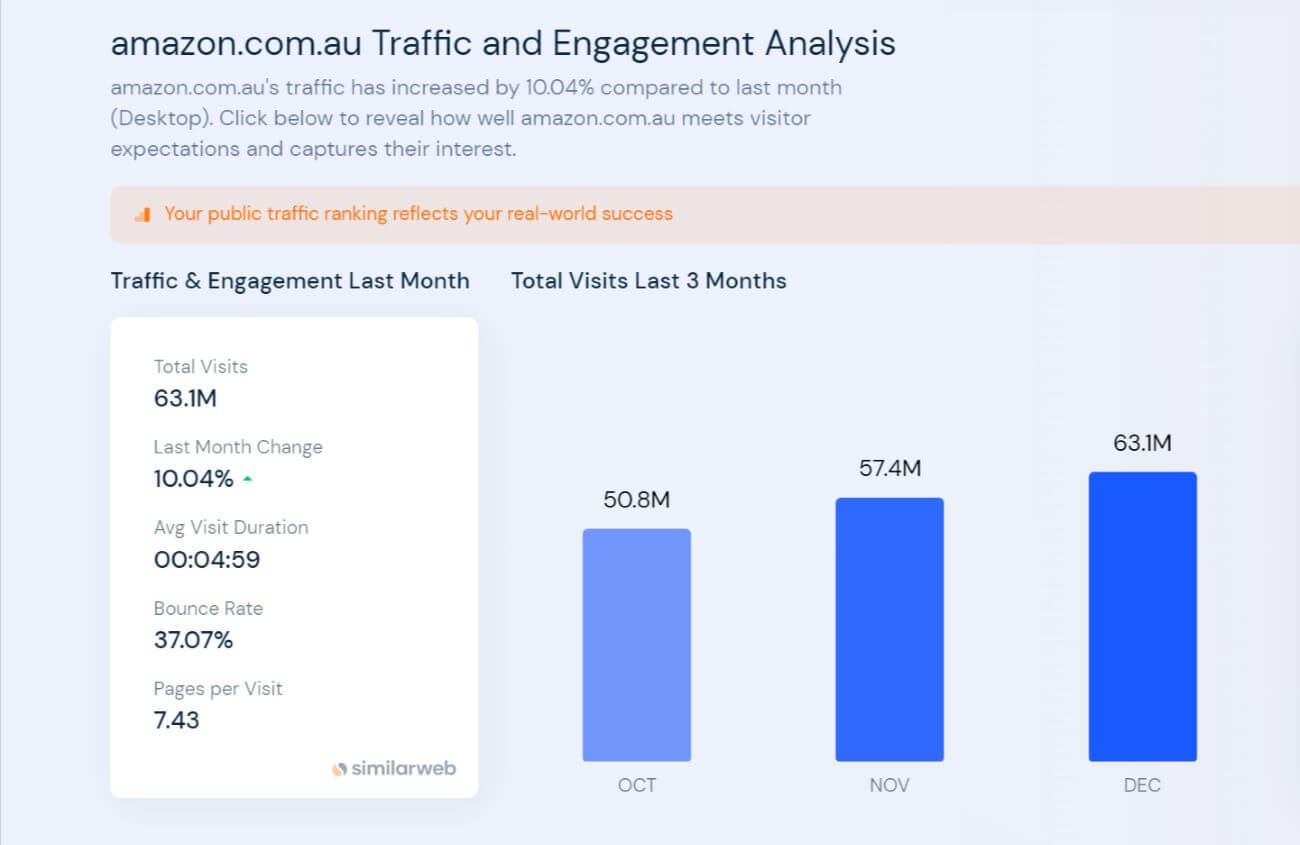Viewport: 1300px width, 845px height.
Task: Click the 50.8M value label
Action: (637, 500)
